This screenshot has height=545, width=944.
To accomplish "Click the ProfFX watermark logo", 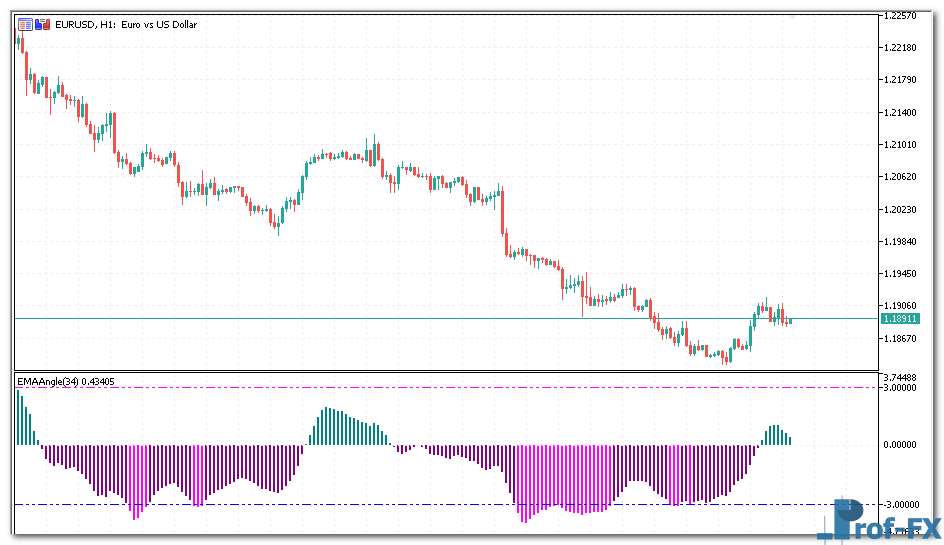I will [x=880, y=520].
